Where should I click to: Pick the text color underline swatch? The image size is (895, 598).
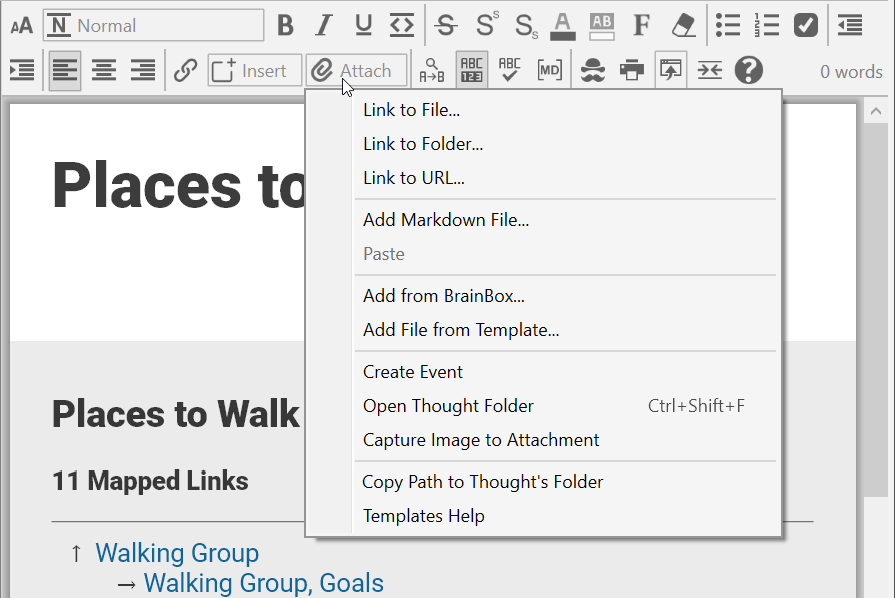pyautogui.click(x=563, y=25)
